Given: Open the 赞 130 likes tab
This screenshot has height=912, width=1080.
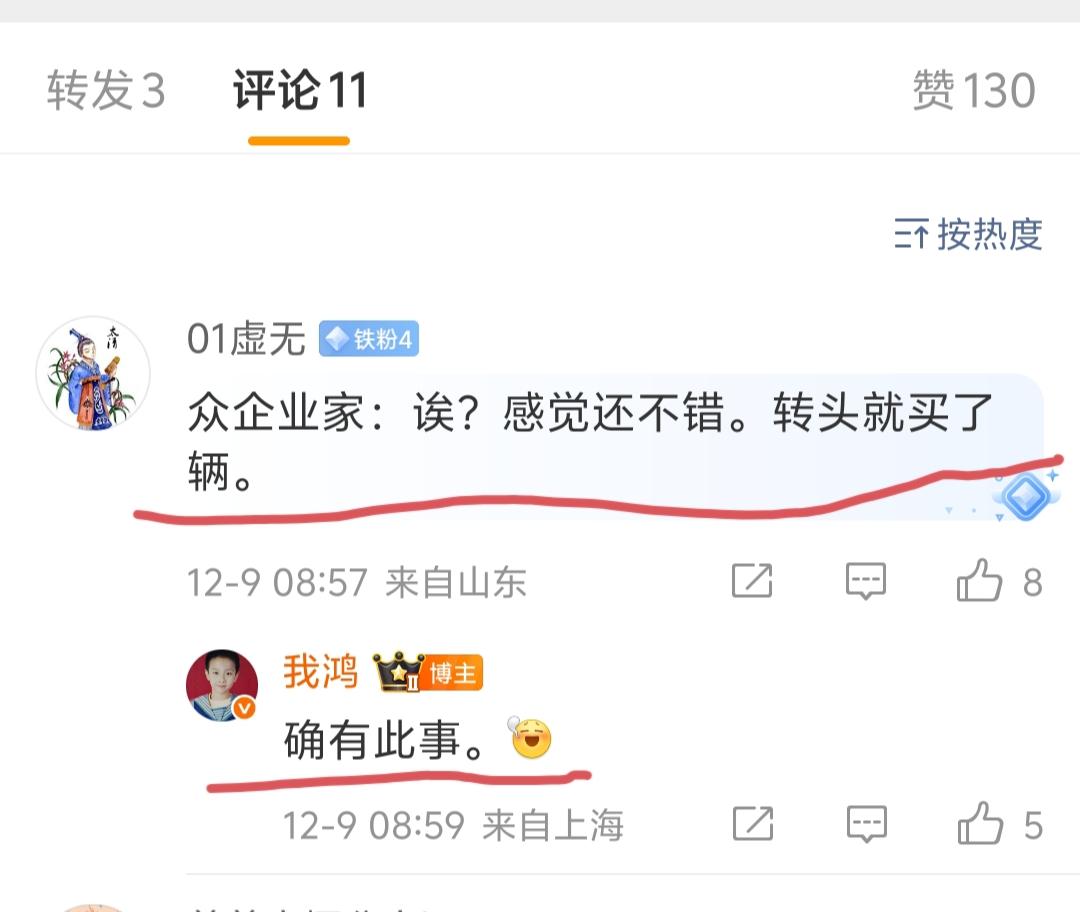Looking at the screenshot, I should click(973, 90).
